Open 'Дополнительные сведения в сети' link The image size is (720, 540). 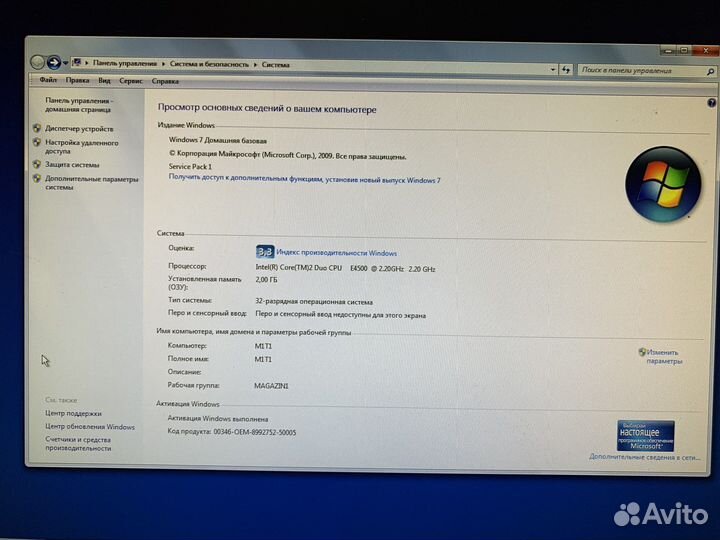pos(644,457)
